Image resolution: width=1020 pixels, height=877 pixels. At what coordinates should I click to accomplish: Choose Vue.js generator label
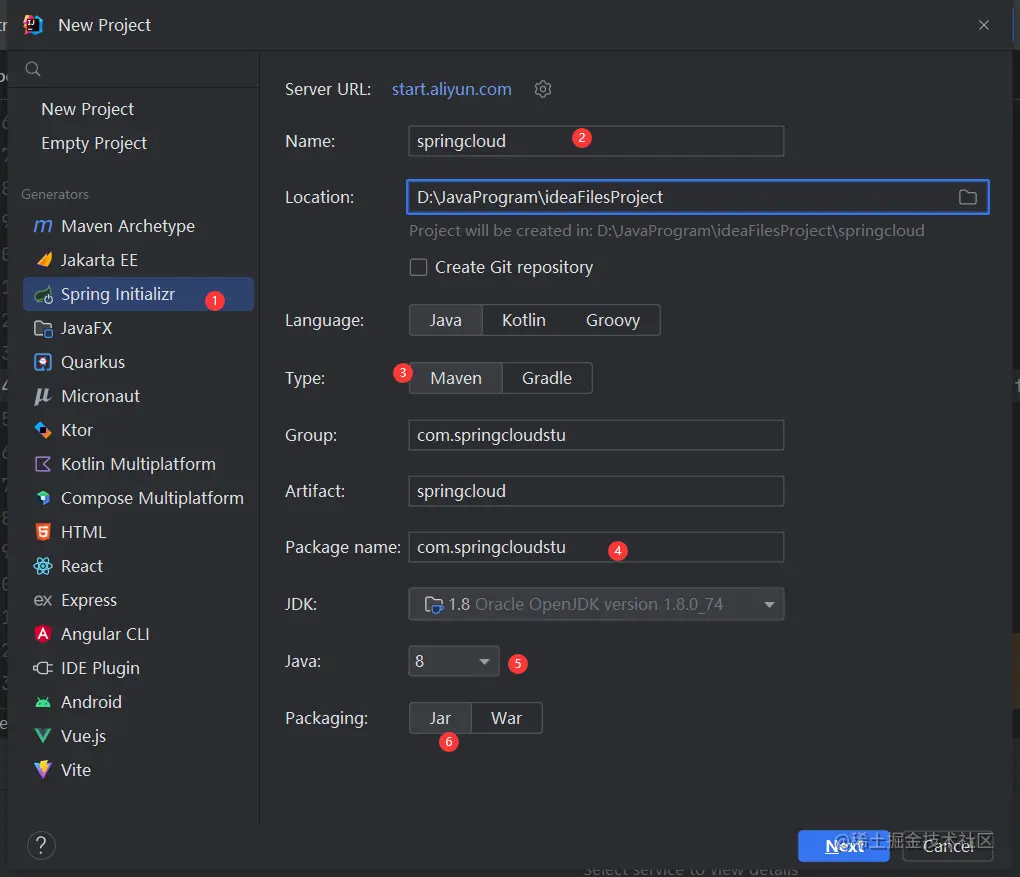coord(83,736)
